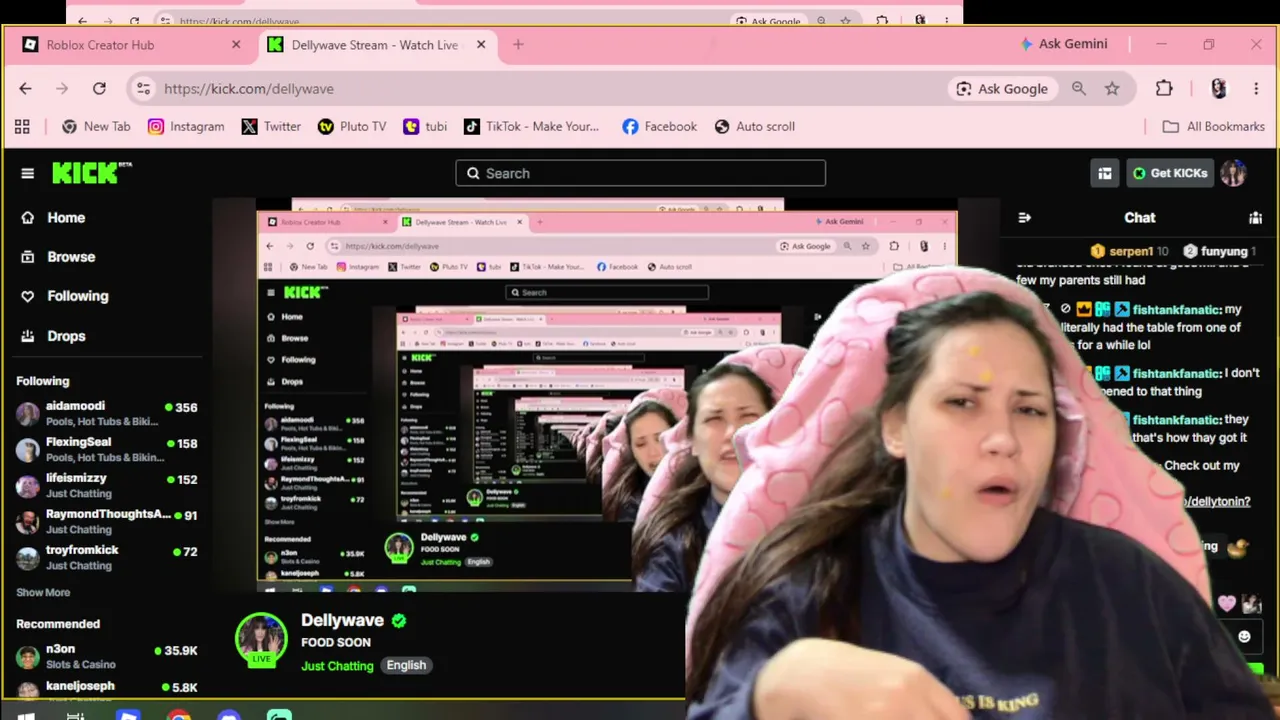Open the New Tab bookmark
The height and width of the screenshot is (720, 1280).
96,127
